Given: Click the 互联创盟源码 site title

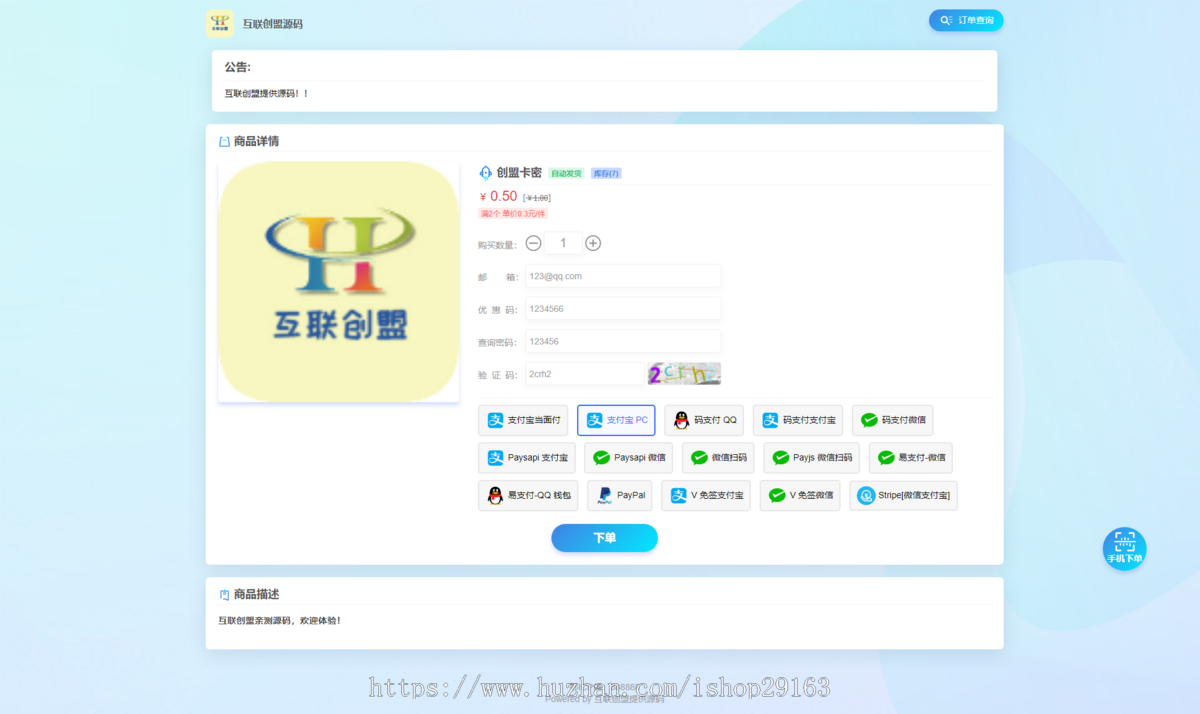Looking at the screenshot, I should pyautogui.click(x=272, y=23).
